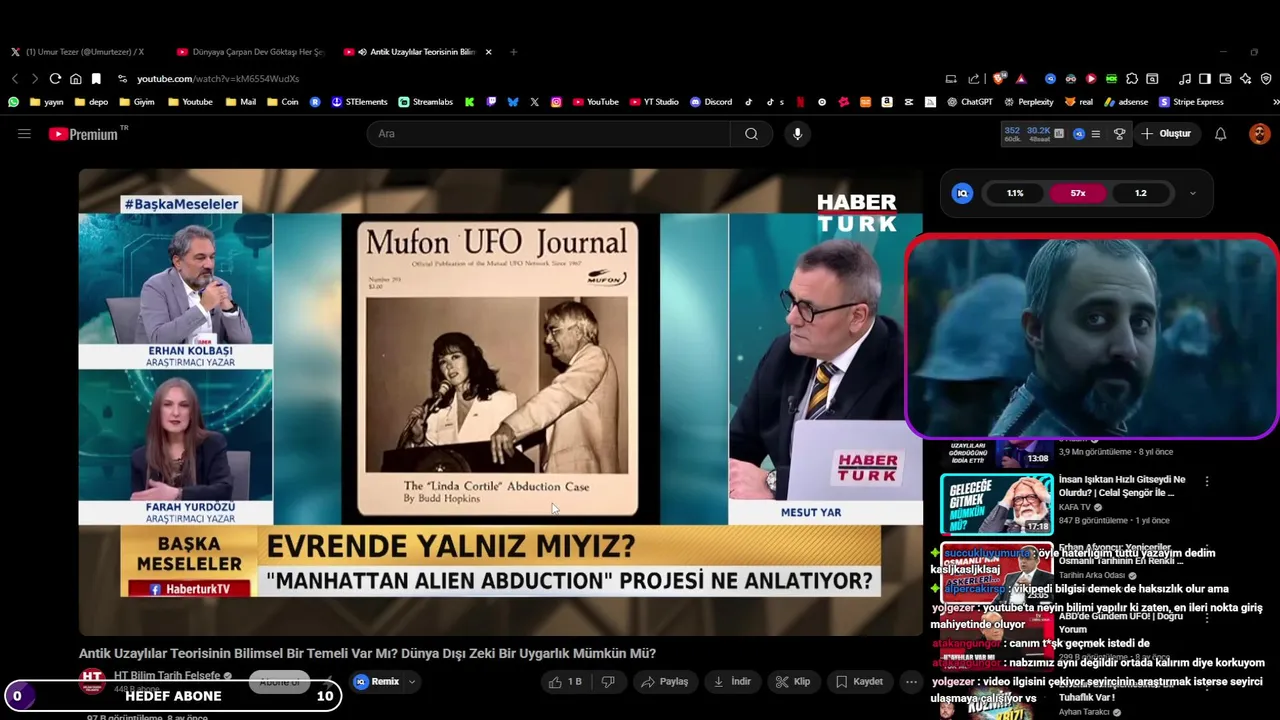Click the YouTube search magnifier button
The width and height of the screenshot is (1280, 720).
[751, 133]
